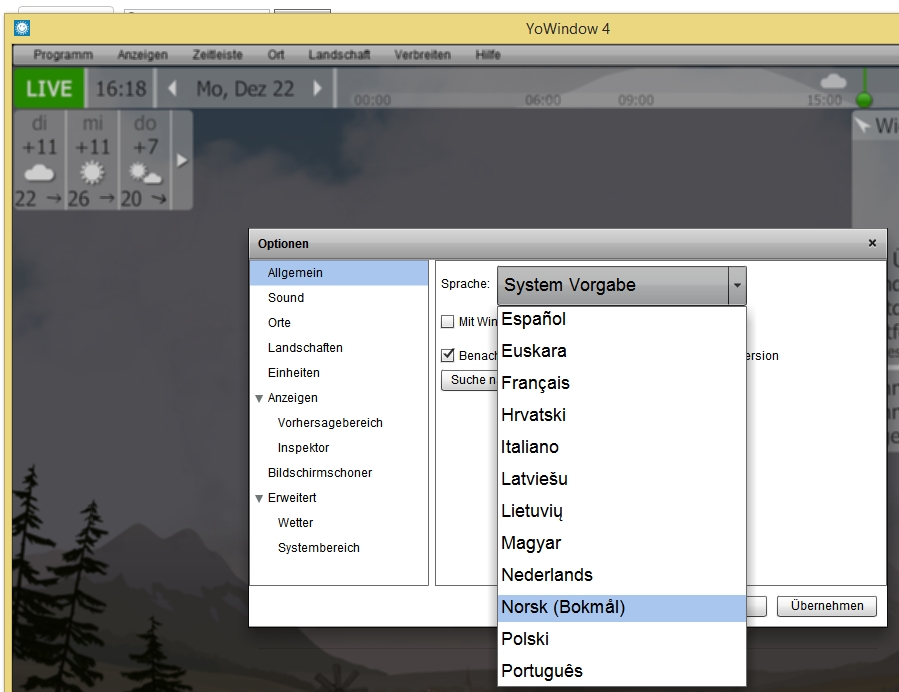Screen dimensions: 899x692
Task: Click the LIVE mode button
Action: (49, 89)
